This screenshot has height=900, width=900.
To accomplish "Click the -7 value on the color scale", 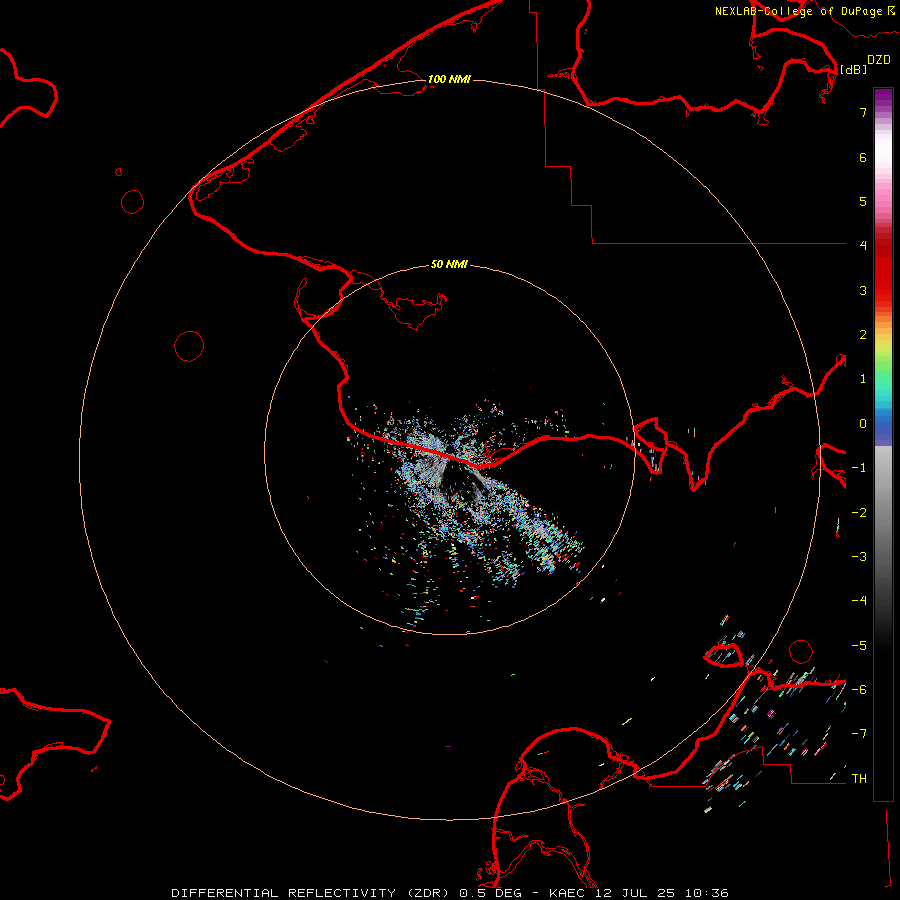I will [x=859, y=734].
